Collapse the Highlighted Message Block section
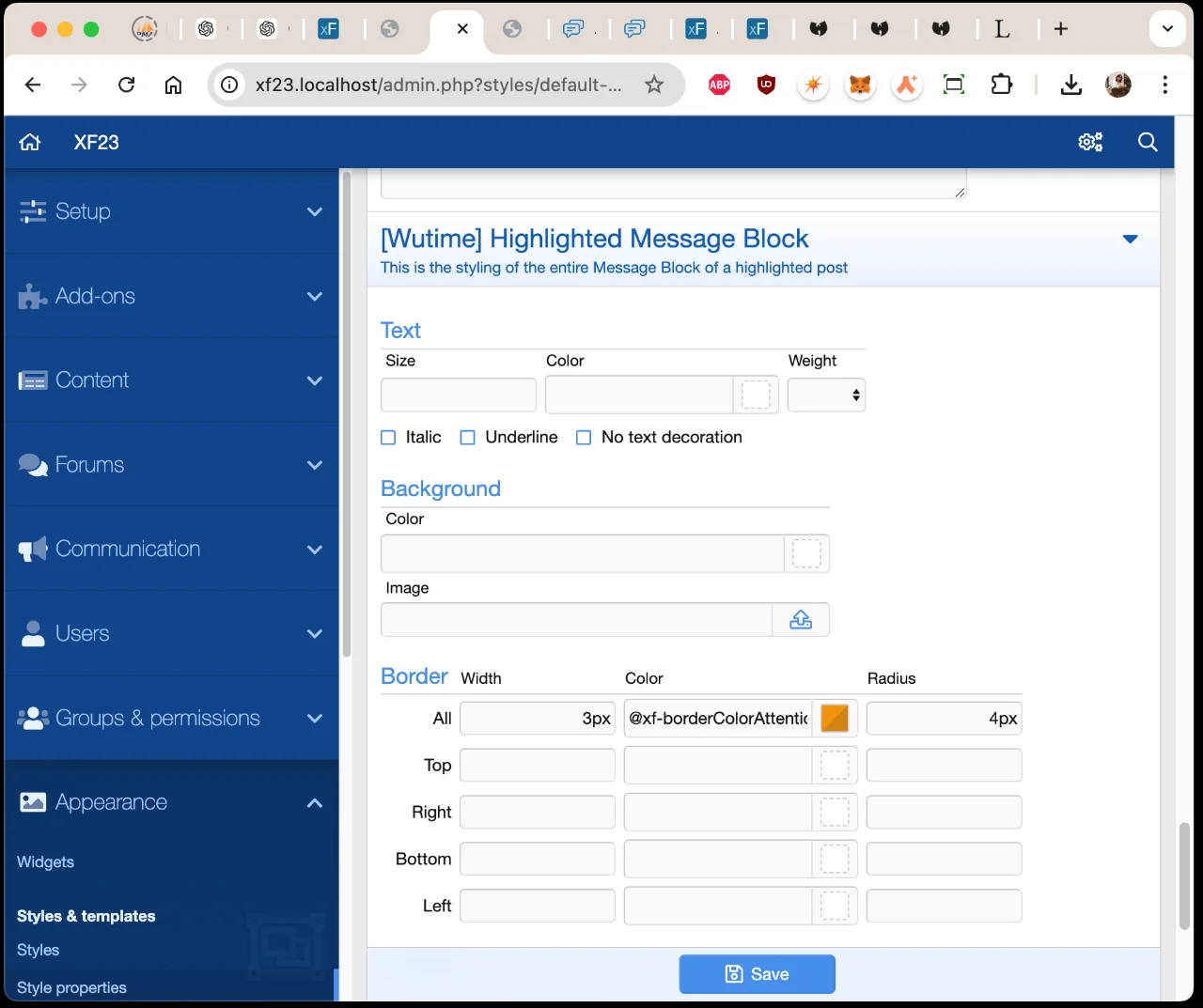Screen dimensions: 1203x1008 1131,240
